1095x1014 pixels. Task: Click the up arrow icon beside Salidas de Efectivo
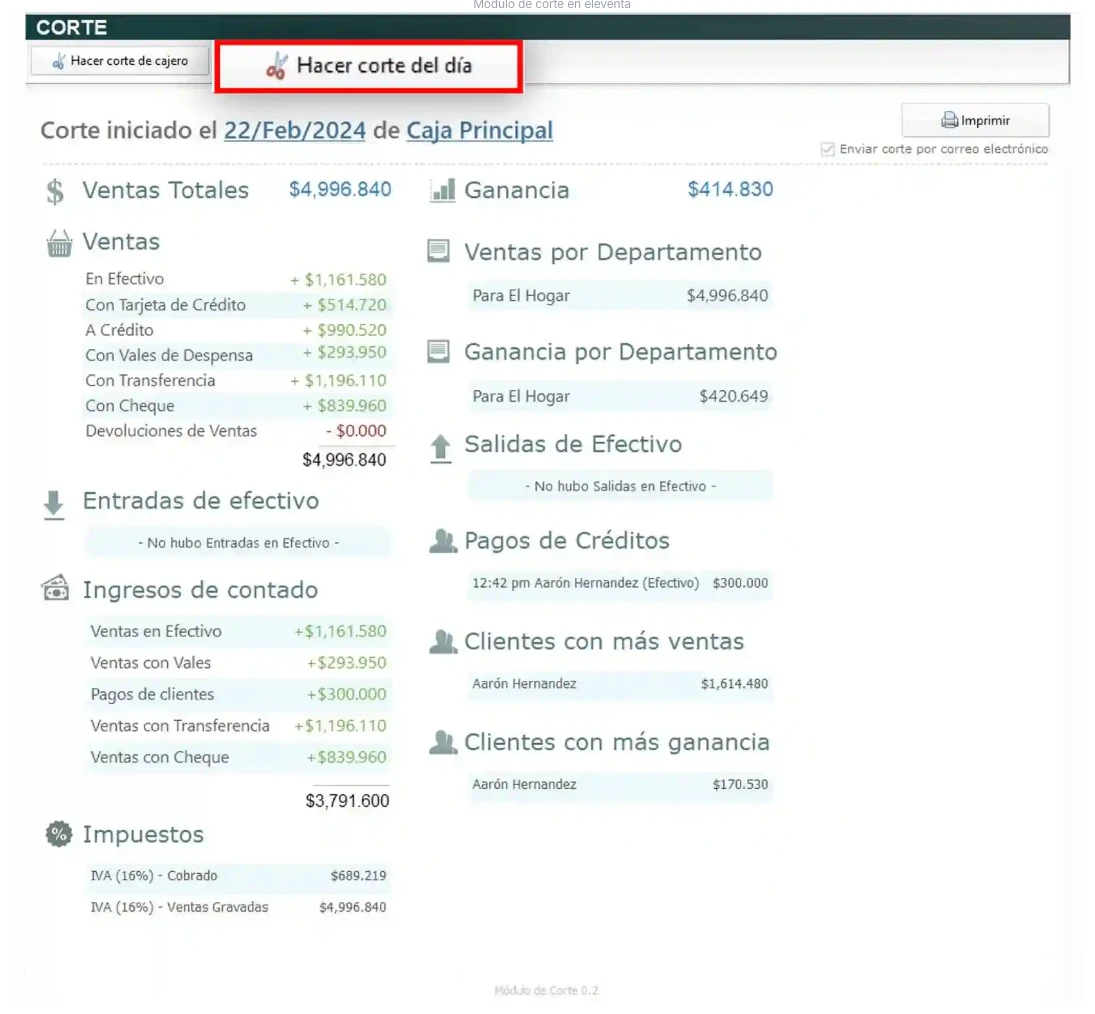click(x=440, y=448)
